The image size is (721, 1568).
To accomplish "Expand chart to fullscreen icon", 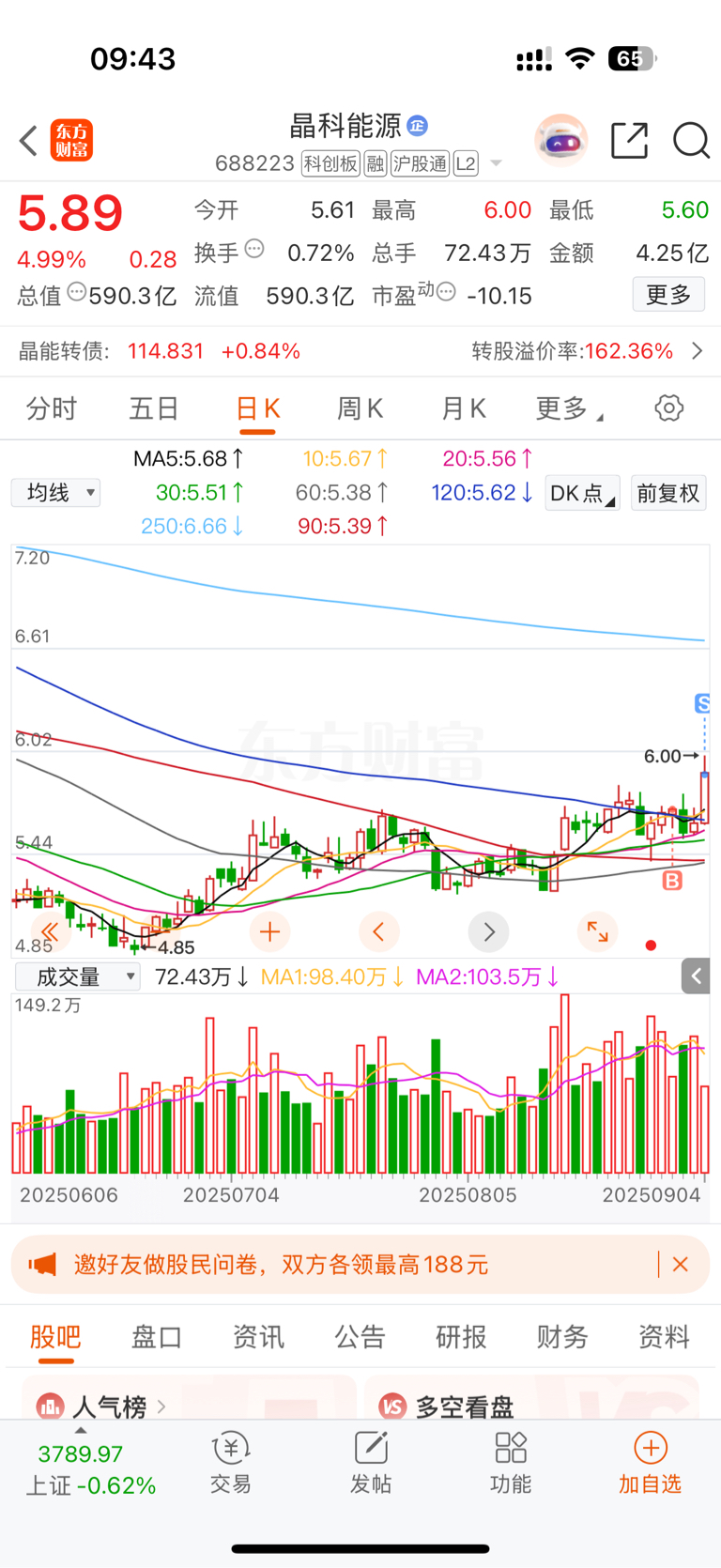I will pyautogui.click(x=597, y=932).
